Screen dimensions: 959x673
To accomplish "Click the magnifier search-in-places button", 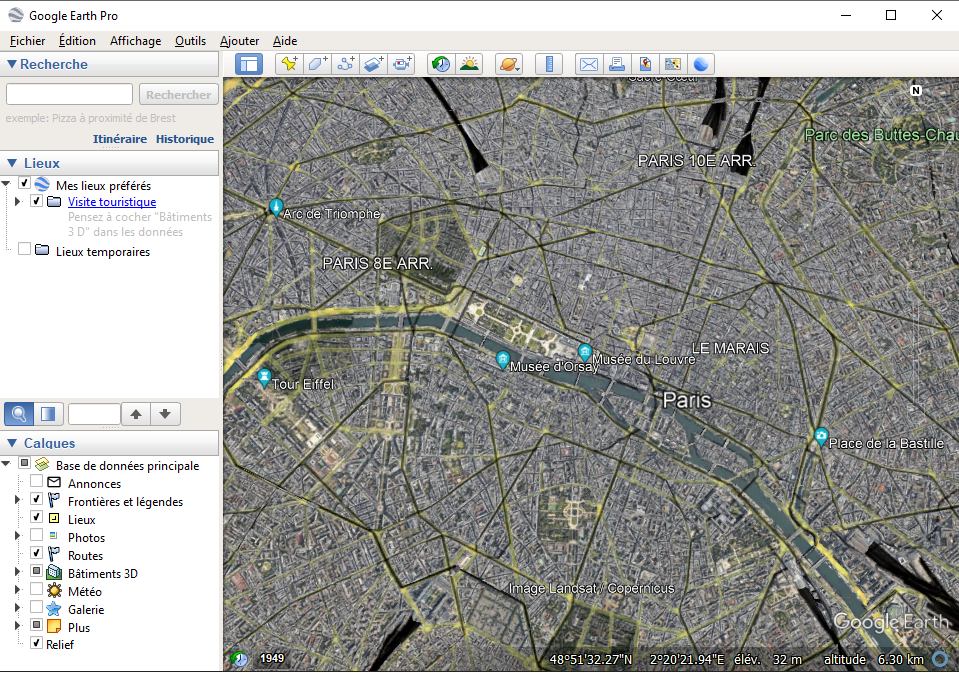I will (19, 414).
